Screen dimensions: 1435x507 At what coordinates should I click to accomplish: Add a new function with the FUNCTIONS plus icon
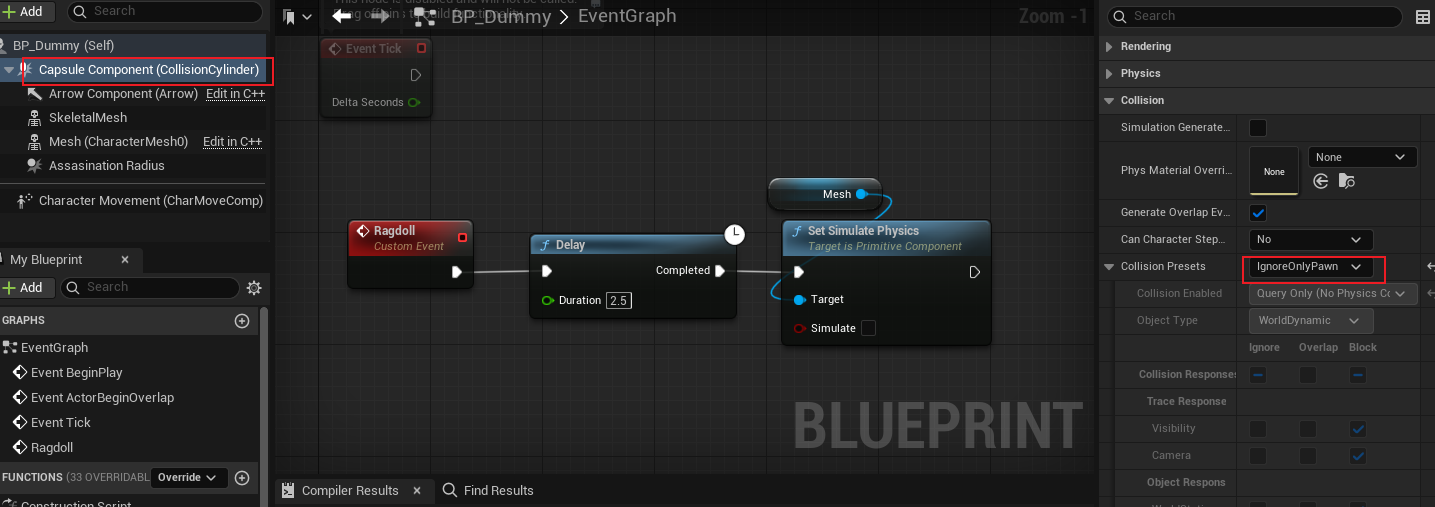pos(241,478)
